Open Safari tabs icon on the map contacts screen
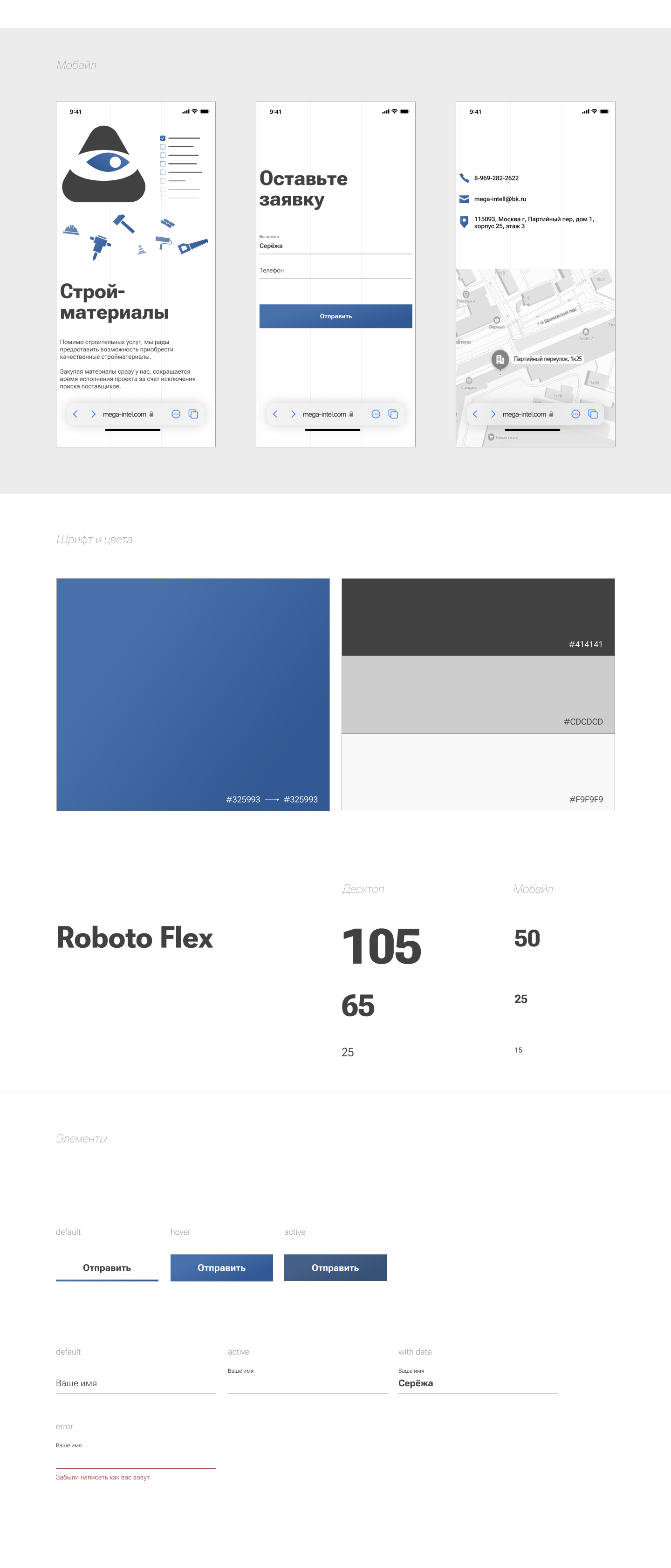Viewport: 671px width, 1568px height. point(592,414)
